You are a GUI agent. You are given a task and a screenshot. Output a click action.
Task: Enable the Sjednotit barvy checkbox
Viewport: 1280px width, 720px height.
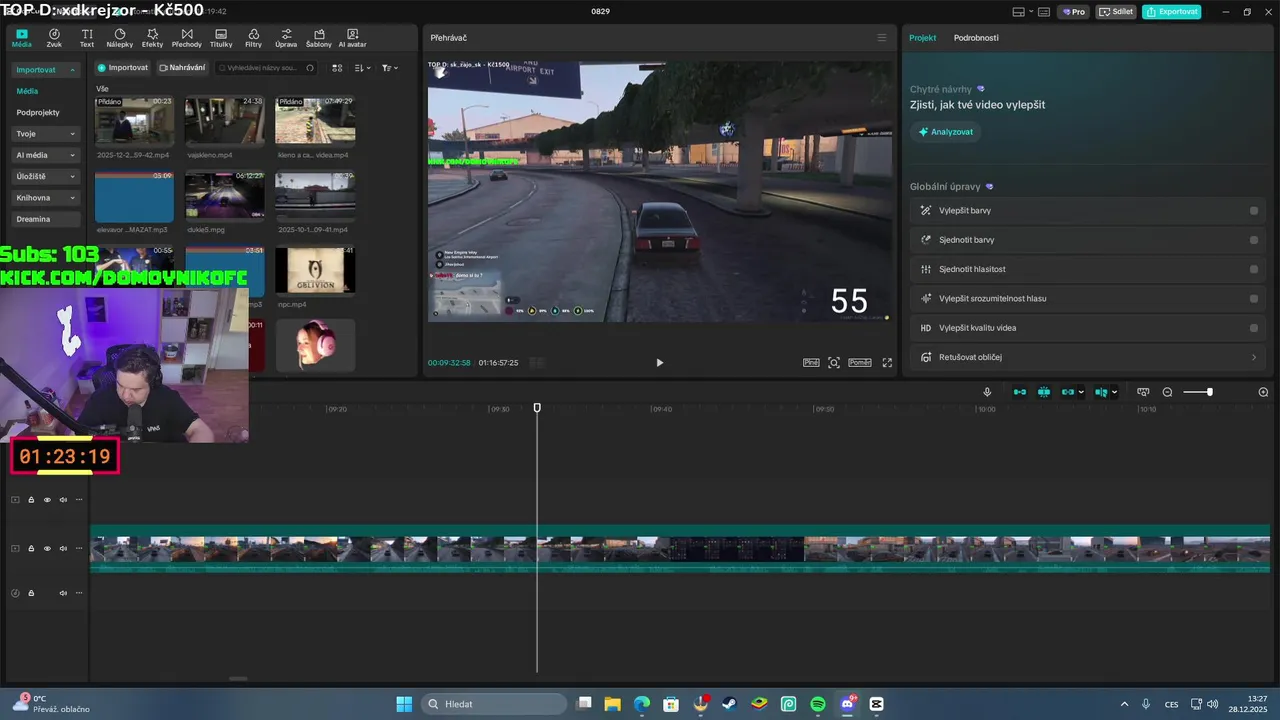click(1254, 240)
